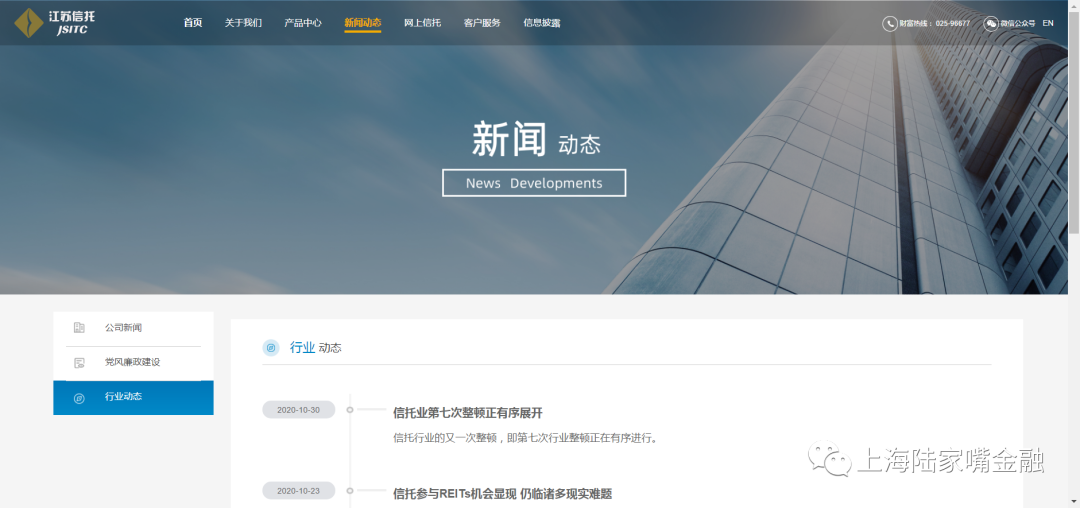Open article 信托业第七次整顿正有序展开
The image size is (1080, 508).
pyautogui.click(x=468, y=413)
